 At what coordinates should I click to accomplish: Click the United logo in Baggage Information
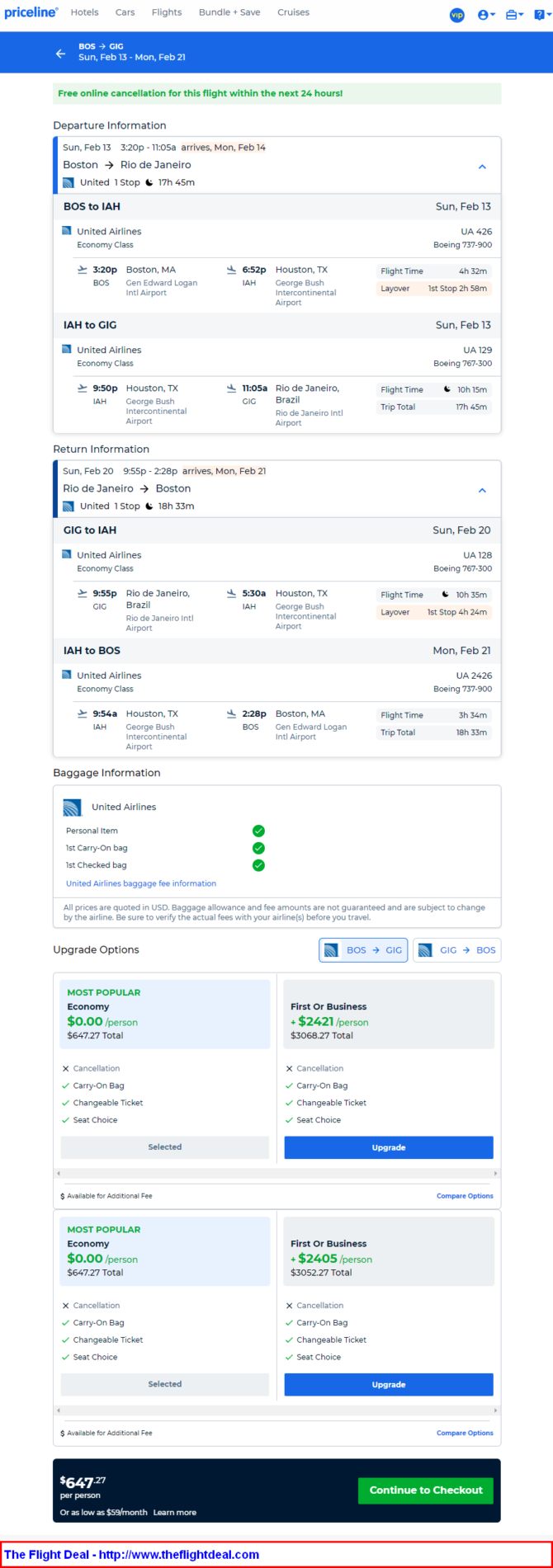tap(73, 808)
